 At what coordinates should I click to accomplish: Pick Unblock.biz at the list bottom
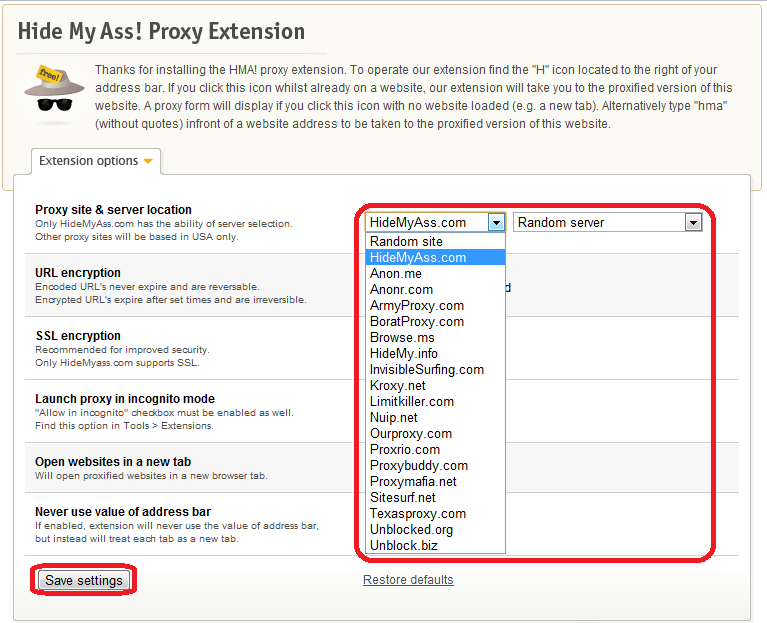pos(404,545)
